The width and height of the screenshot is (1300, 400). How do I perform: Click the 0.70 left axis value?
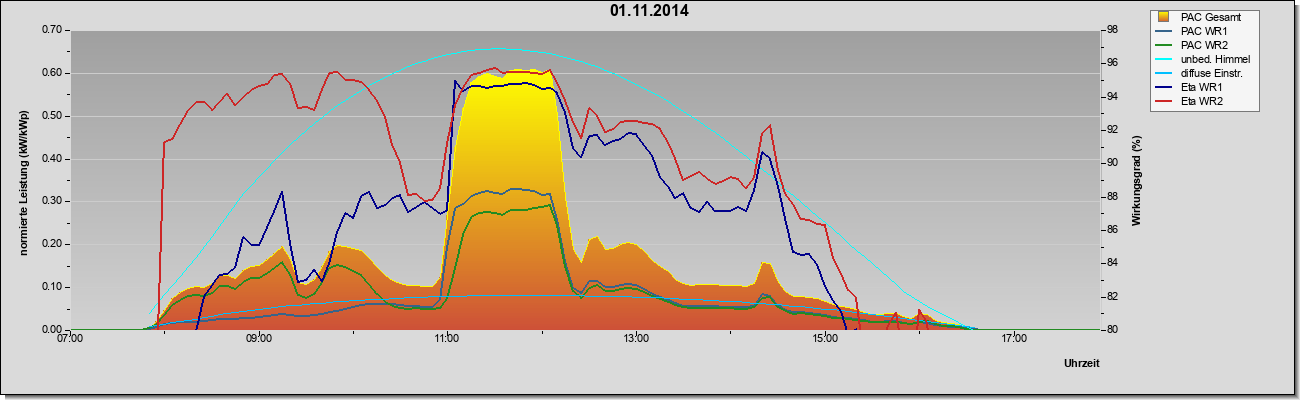pyautogui.click(x=52, y=30)
